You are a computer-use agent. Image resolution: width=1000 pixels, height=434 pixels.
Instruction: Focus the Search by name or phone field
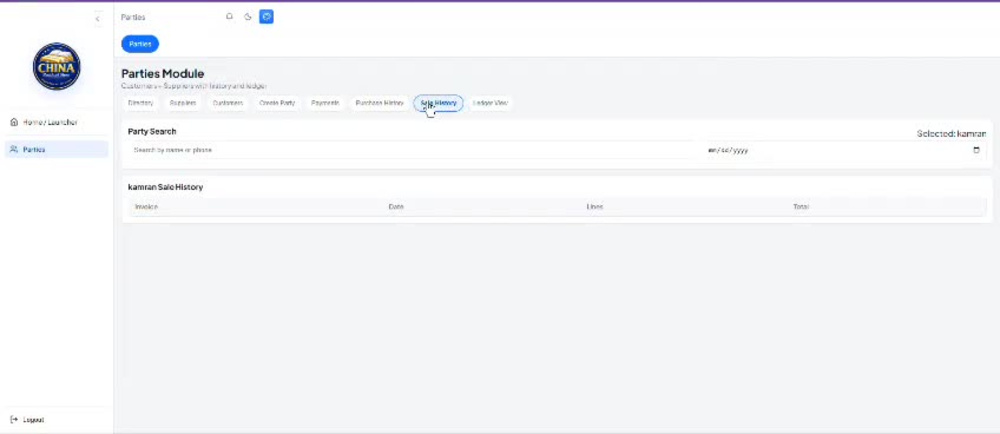415,150
